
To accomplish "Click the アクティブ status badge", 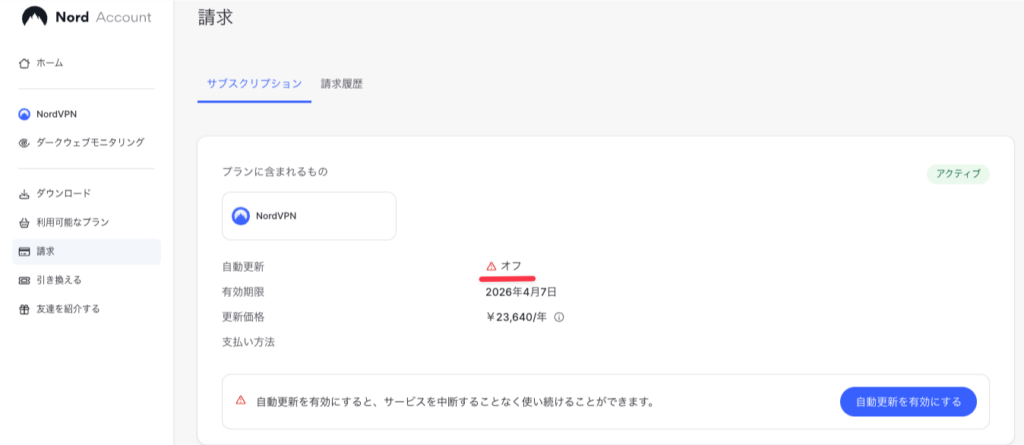I will [958, 174].
